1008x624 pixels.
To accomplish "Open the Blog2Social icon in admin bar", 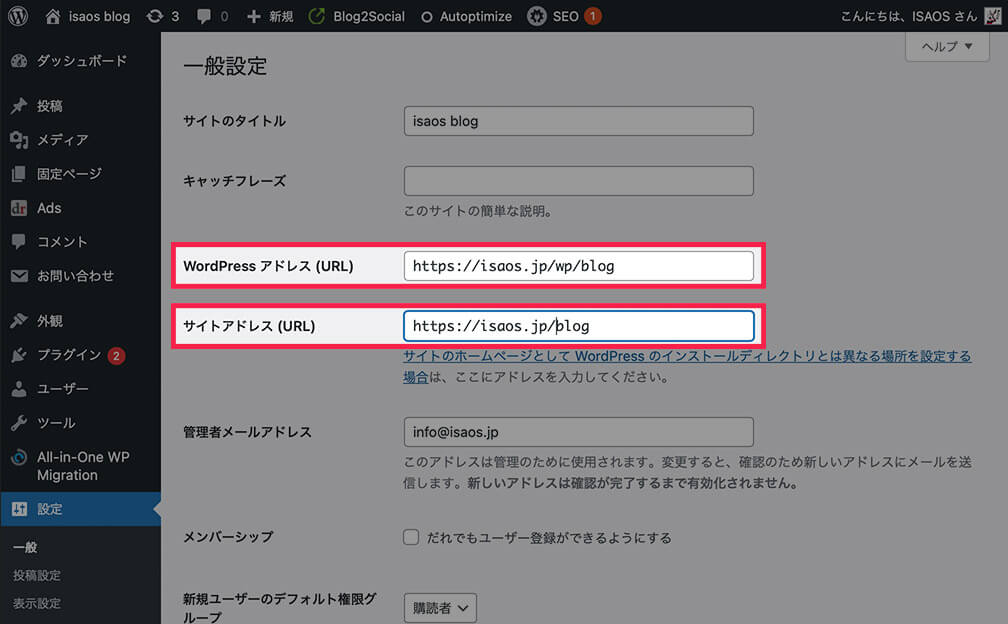I will coord(316,16).
